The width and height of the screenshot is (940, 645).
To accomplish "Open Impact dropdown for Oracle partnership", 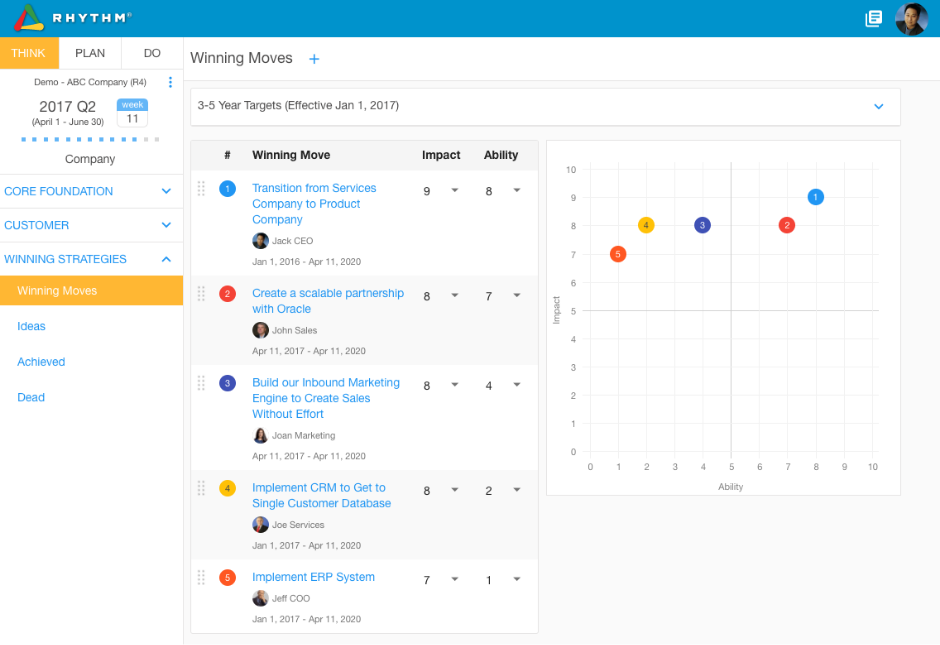I will click(454, 296).
